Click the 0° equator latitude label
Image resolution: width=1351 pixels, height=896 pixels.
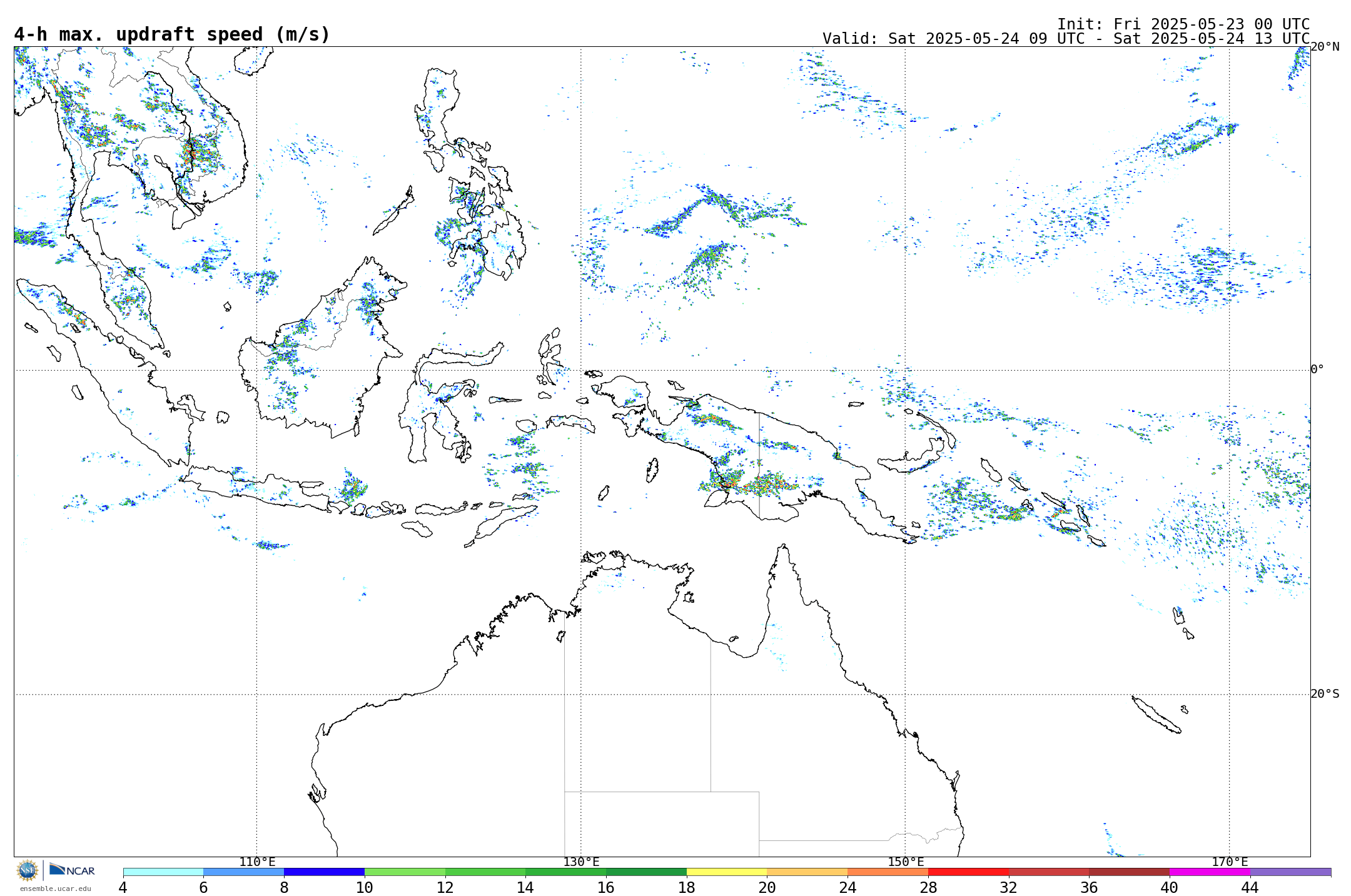(x=1317, y=369)
